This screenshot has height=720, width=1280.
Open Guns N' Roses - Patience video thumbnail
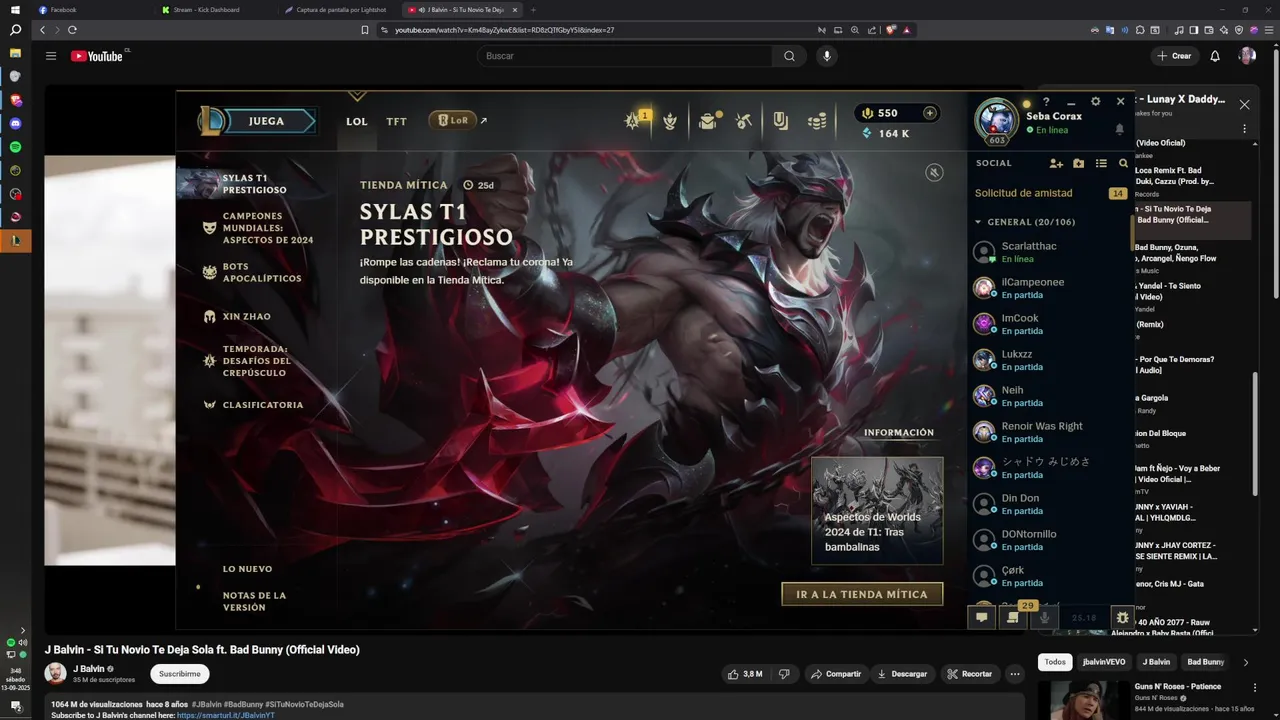click(1083, 700)
